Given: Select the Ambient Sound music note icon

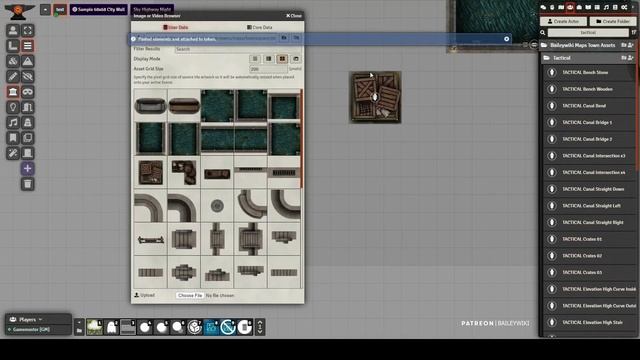Looking at the screenshot, I should pyautogui.click(x=13, y=122).
